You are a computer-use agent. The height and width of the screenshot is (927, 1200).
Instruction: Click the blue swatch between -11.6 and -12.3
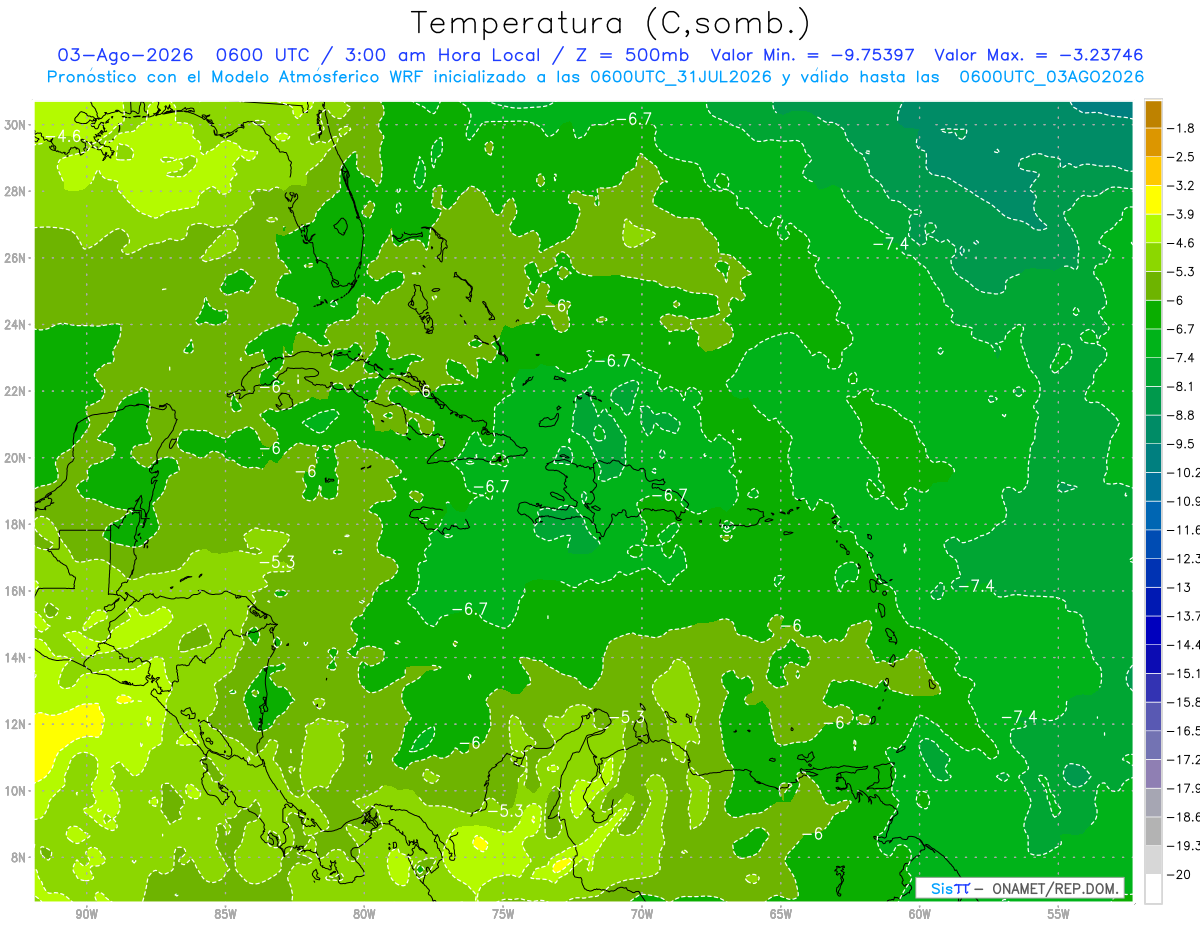pyautogui.click(x=1153, y=544)
